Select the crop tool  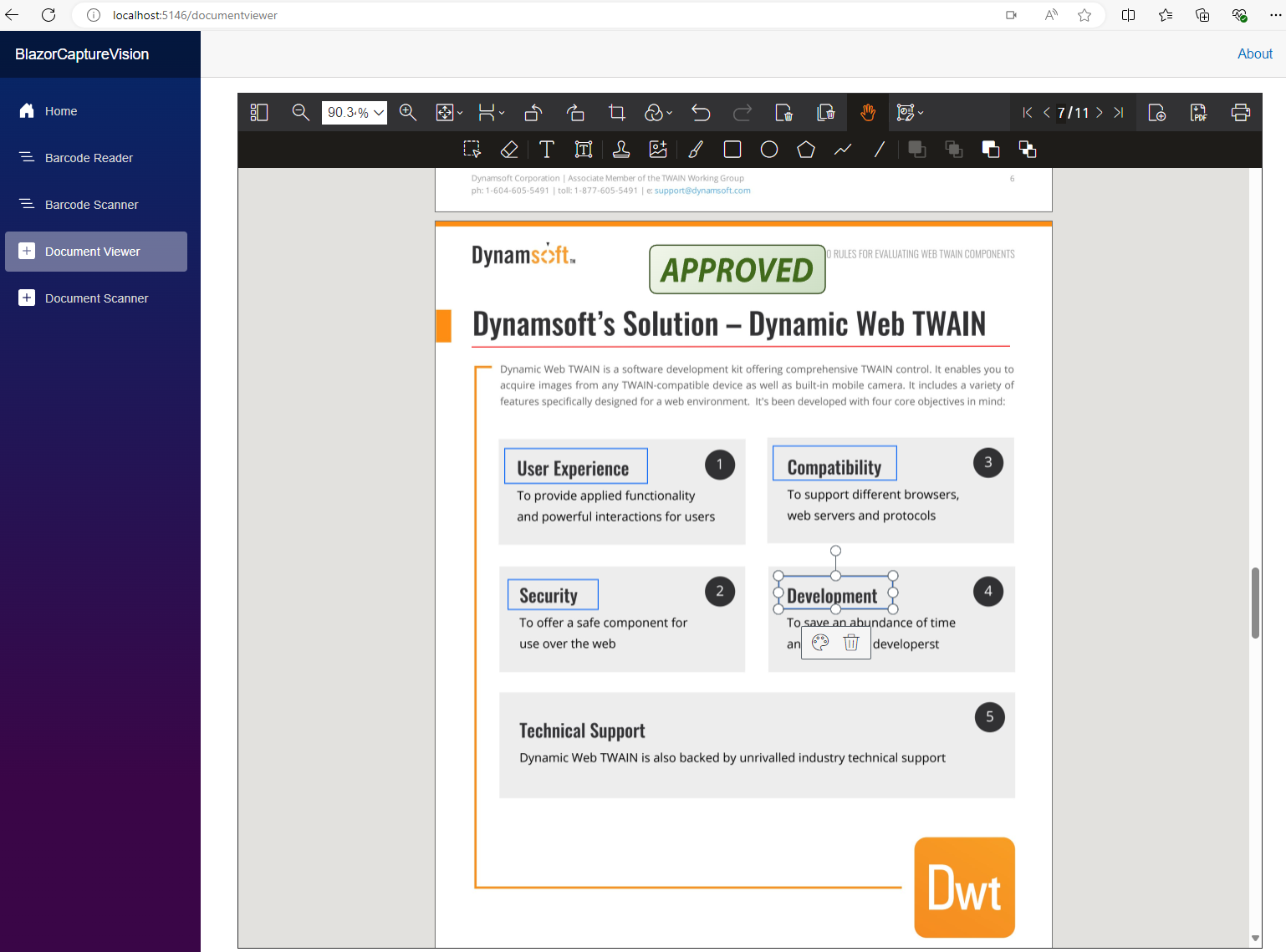[x=617, y=113]
